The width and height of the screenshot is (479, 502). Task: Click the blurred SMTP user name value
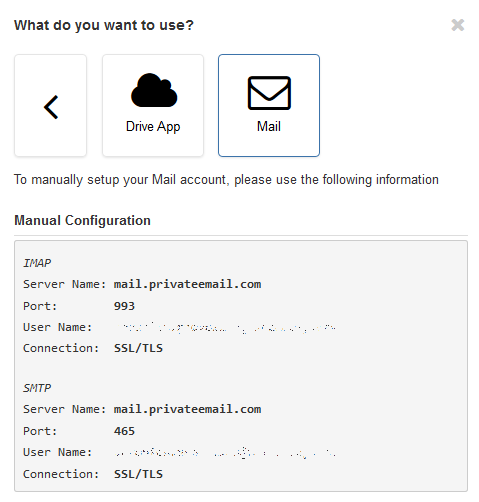tap(226, 453)
